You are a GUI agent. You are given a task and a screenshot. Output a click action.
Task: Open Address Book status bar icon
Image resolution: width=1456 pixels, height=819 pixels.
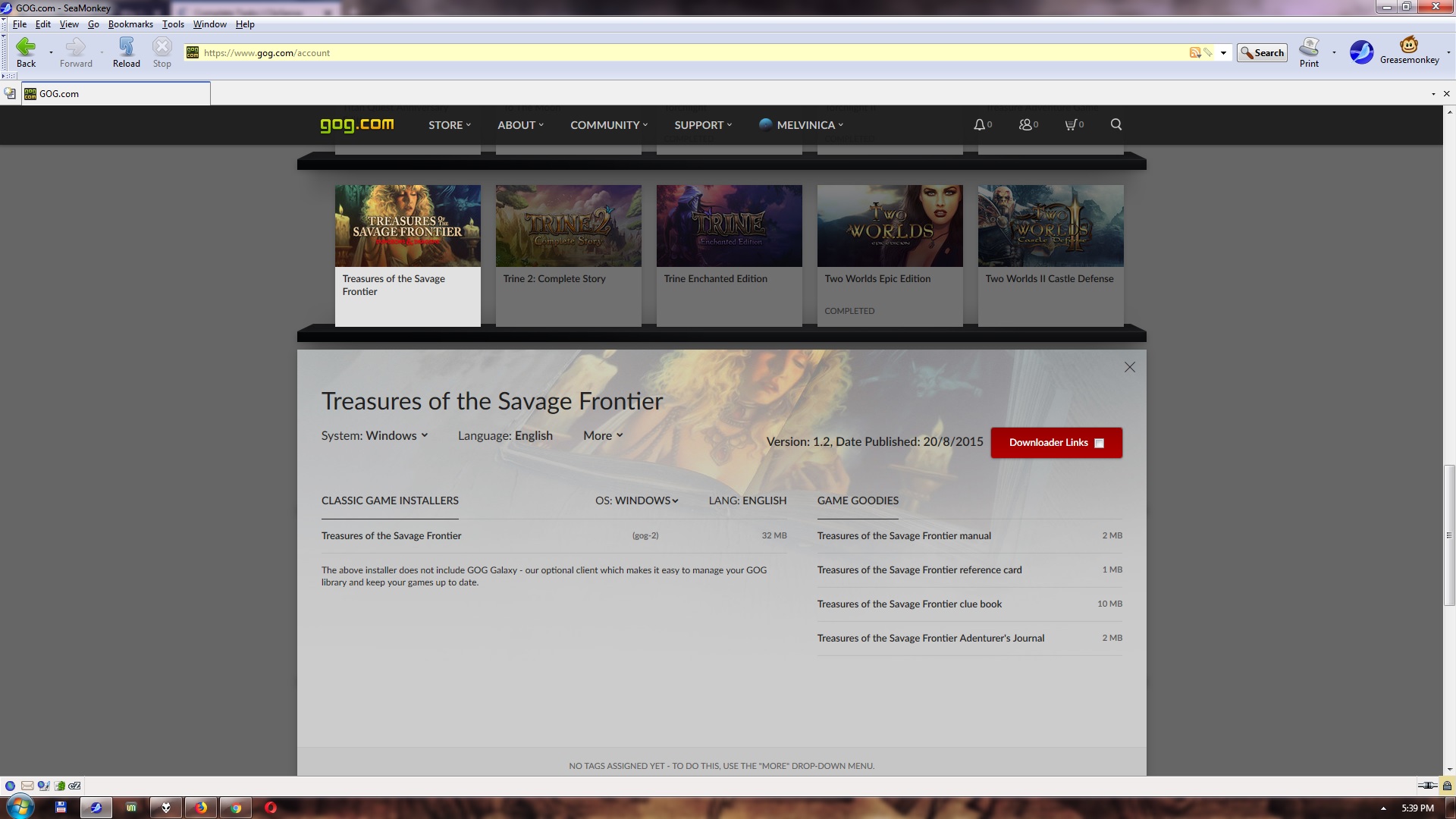(59, 786)
